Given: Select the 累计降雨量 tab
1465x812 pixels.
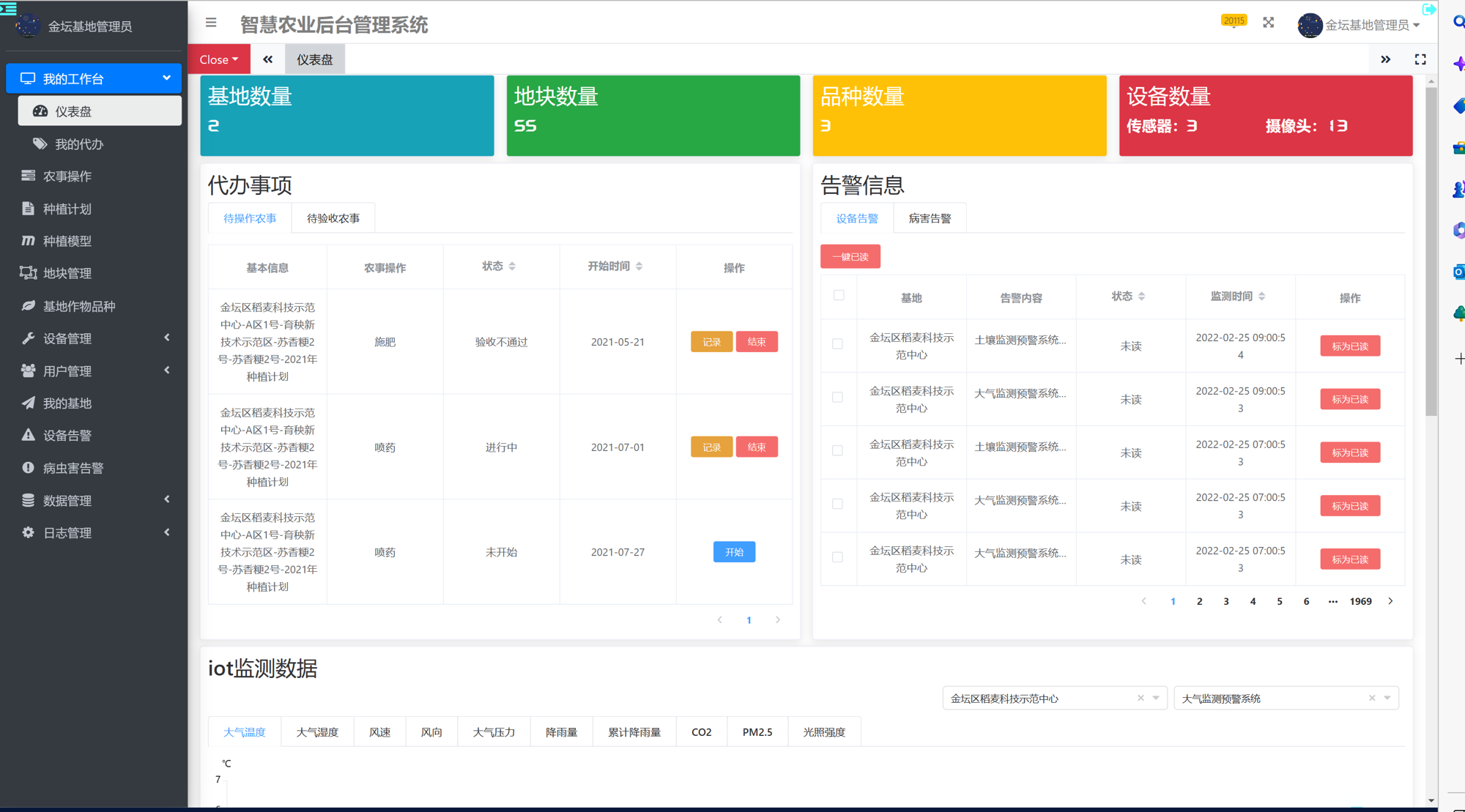Looking at the screenshot, I should (x=634, y=731).
